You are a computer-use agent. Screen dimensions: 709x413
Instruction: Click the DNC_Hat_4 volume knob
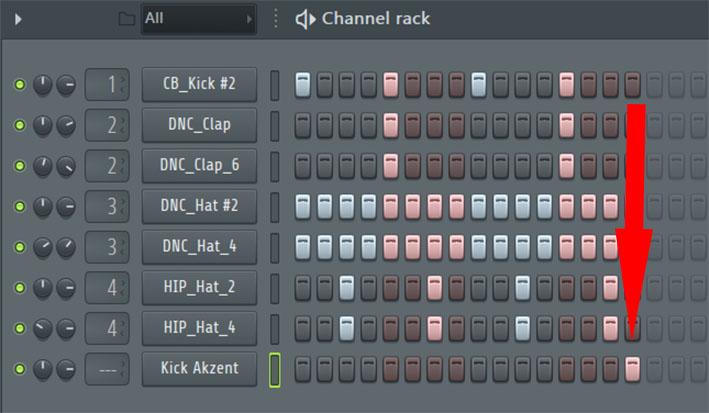[66, 247]
